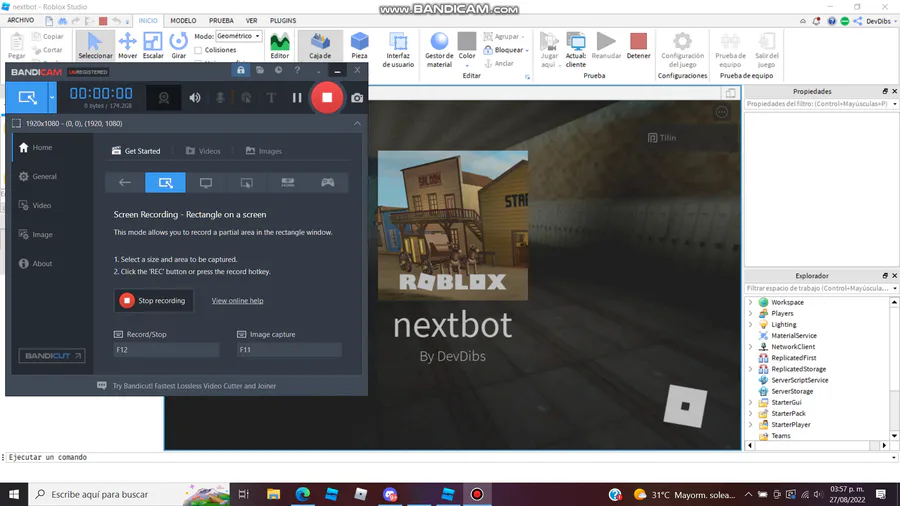Click the Ejecutar un comando bar

pyautogui.click(x=448, y=457)
